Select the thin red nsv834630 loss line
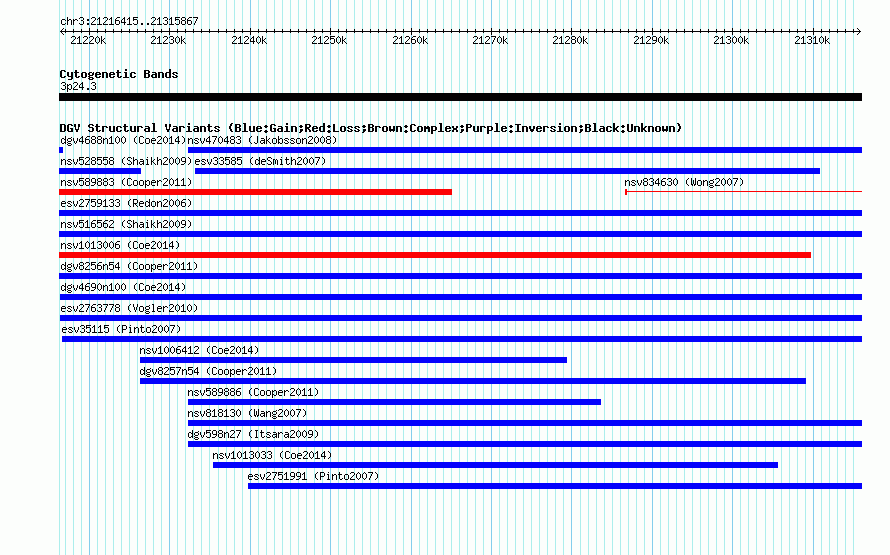890x555 pixels. [744, 192]
